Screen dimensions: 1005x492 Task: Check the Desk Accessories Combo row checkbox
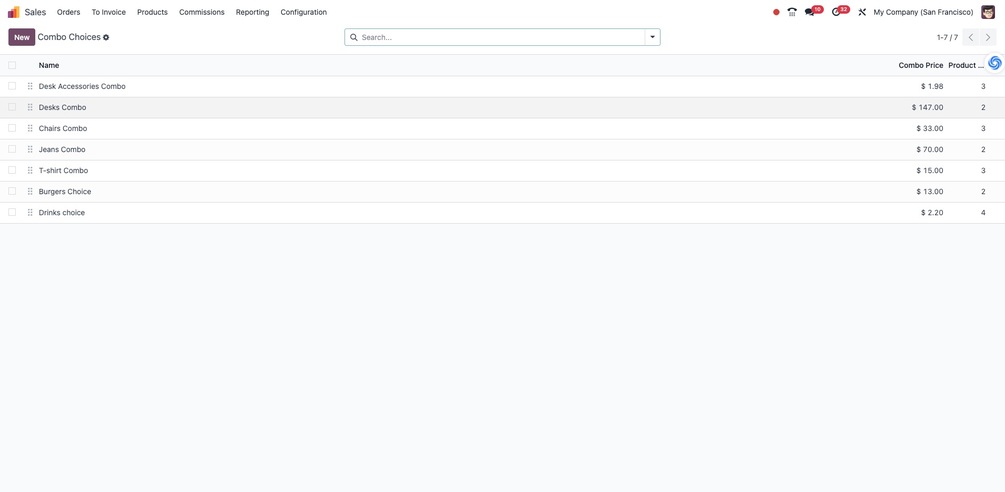coord(12,86)
